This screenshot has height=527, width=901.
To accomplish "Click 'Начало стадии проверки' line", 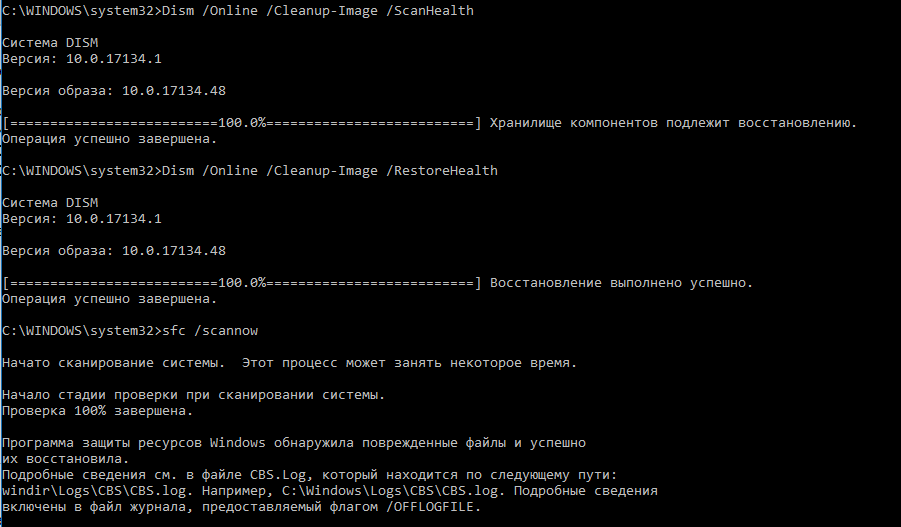I will coord(193,395).
